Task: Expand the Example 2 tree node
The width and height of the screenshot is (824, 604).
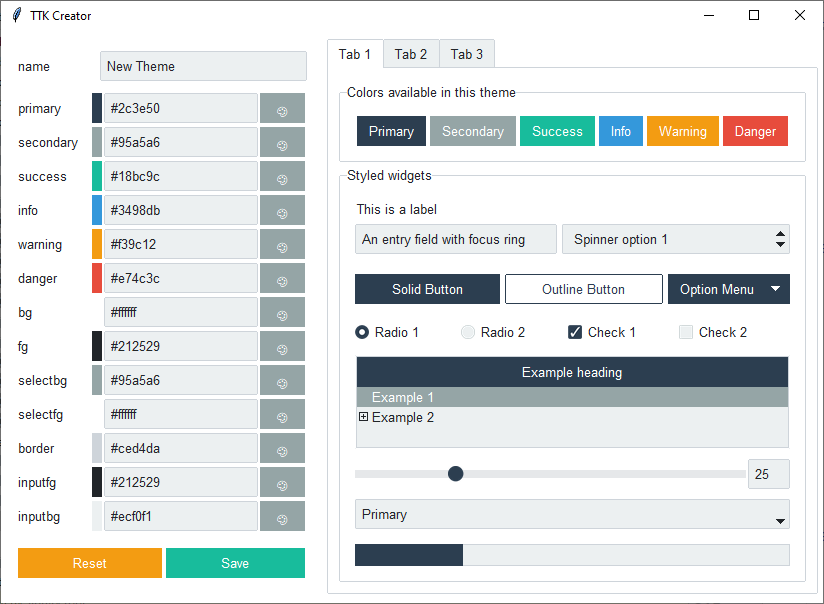Action: click(363, 417)
